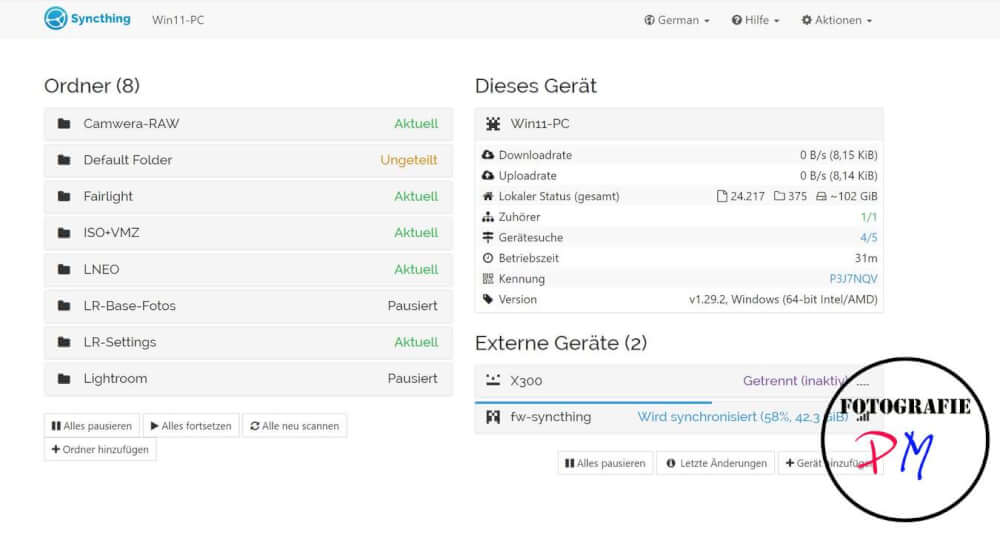Expand the Camwera-RAW folder row
1000x538 pixels.
[x=249, y=124]
